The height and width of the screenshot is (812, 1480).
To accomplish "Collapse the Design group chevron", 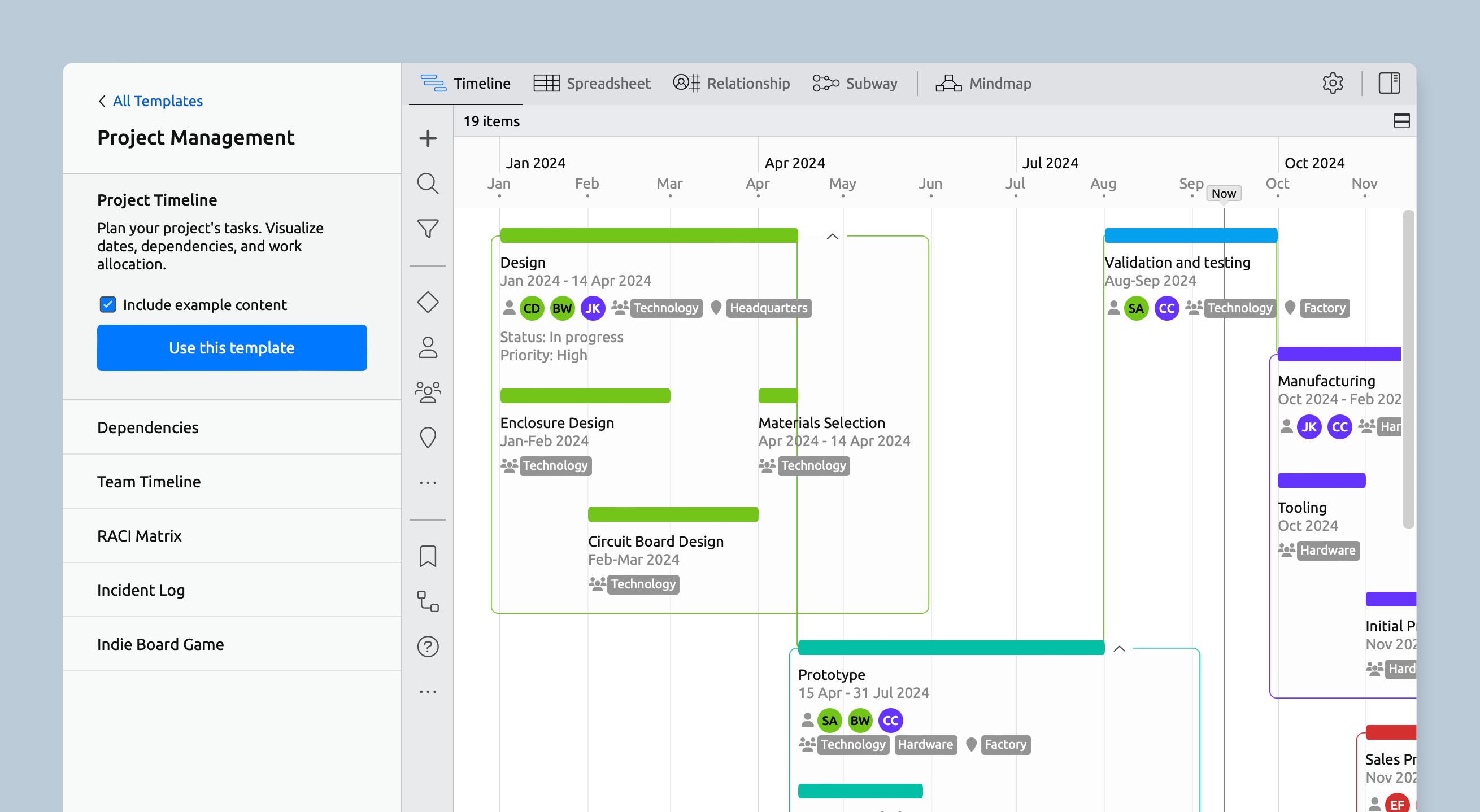I will pos(832,237).
